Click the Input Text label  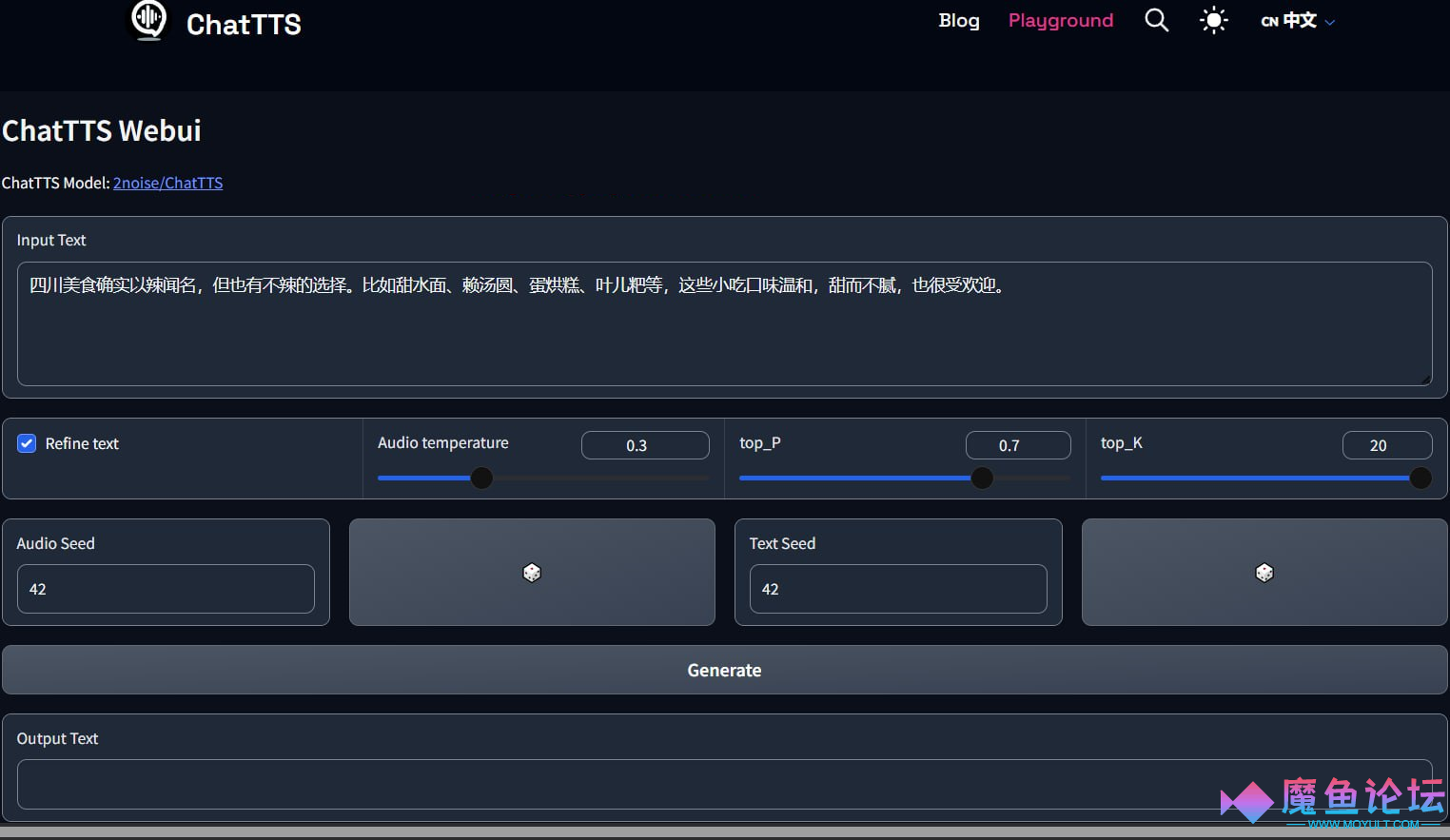(51, 240)
